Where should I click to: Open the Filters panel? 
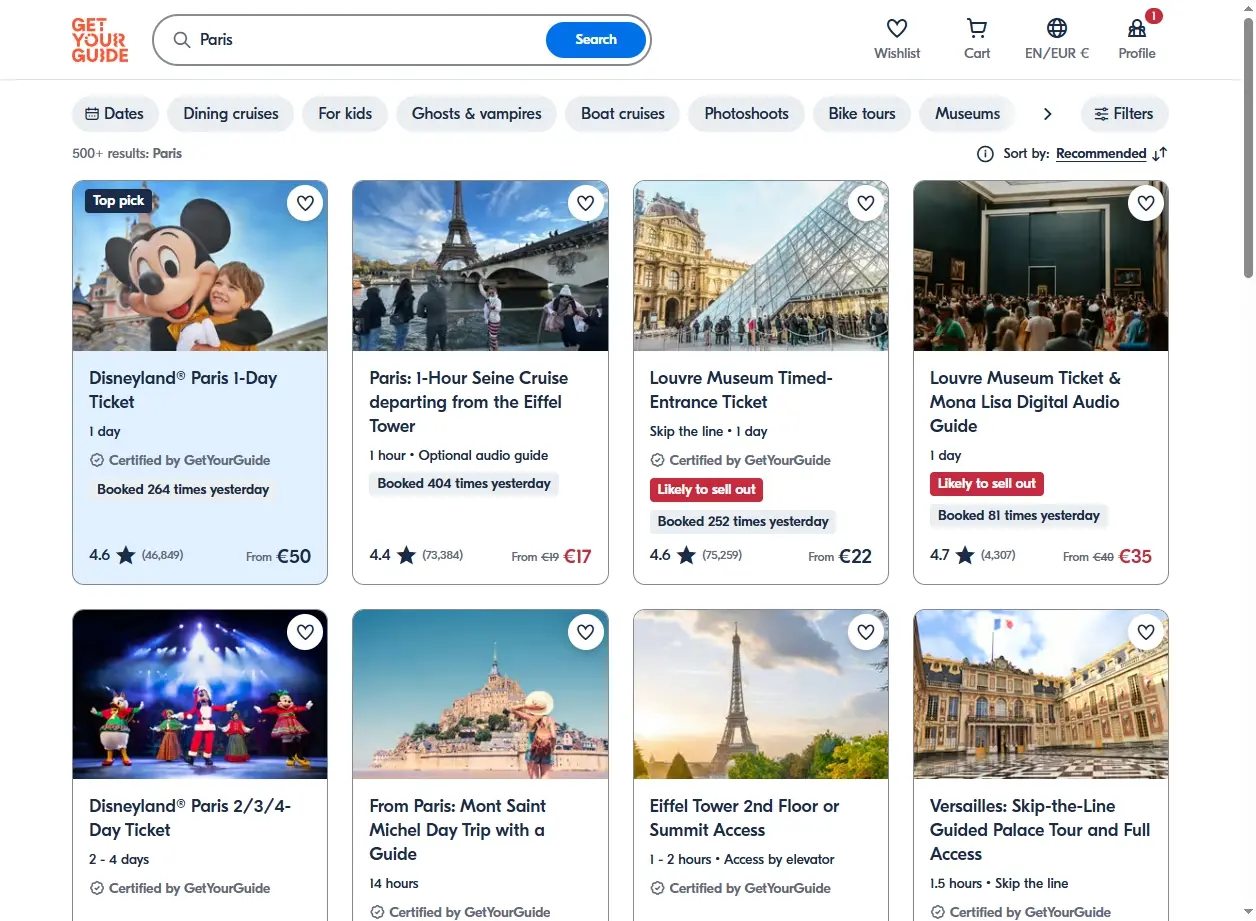point(1124,114)
